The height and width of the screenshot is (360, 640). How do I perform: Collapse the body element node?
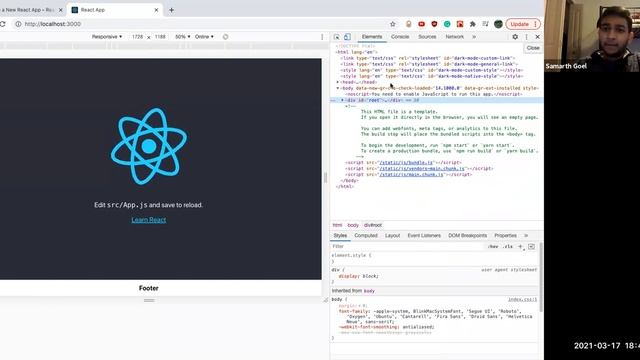coord(338,88)
